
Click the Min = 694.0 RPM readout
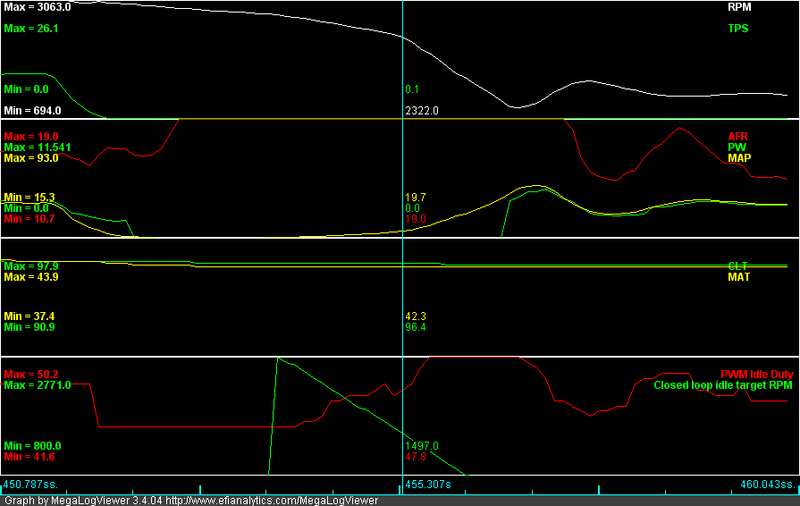tap(32, 111)
